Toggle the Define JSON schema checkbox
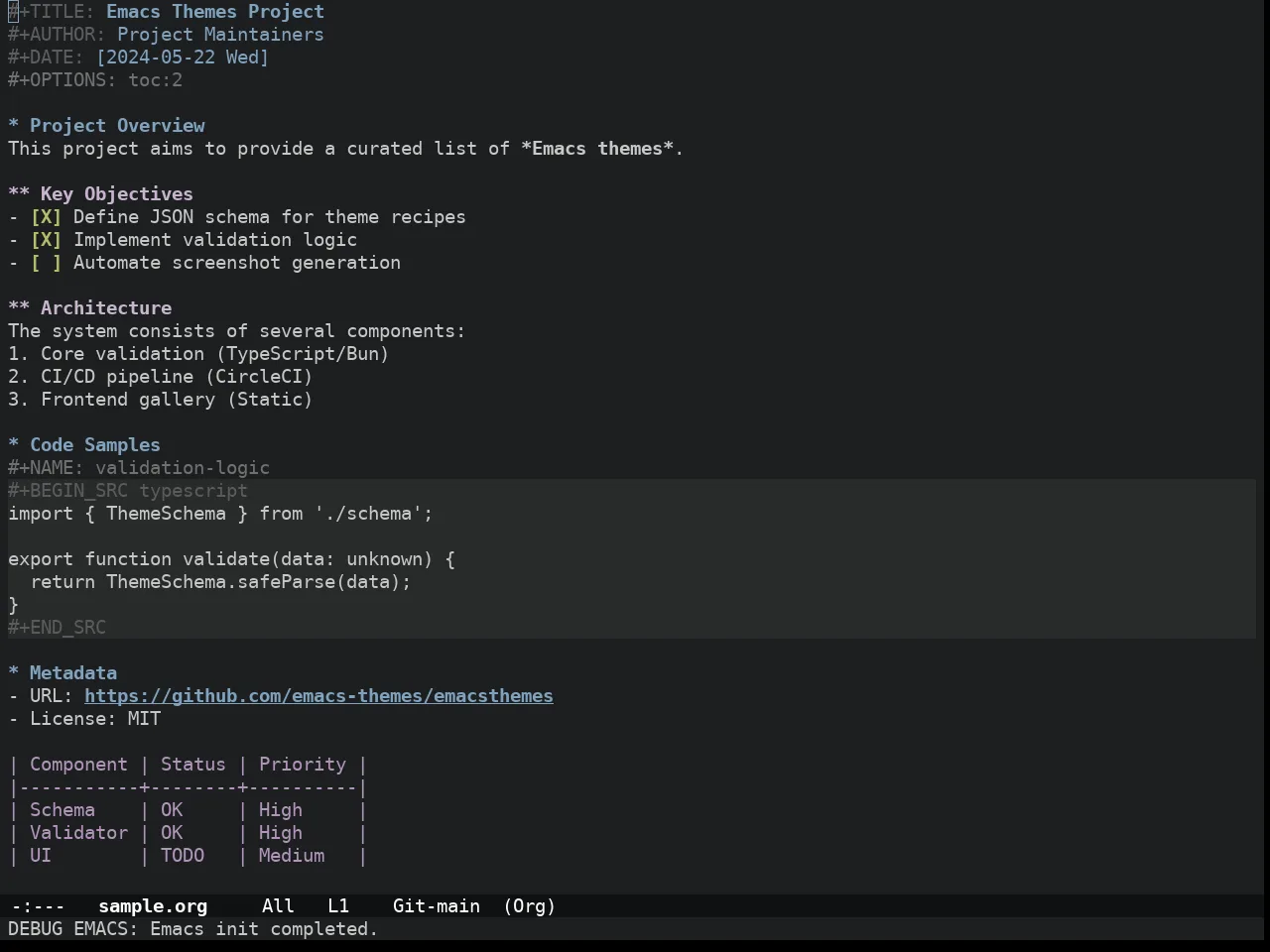1270x952 pixels. [x=46, y=217]
